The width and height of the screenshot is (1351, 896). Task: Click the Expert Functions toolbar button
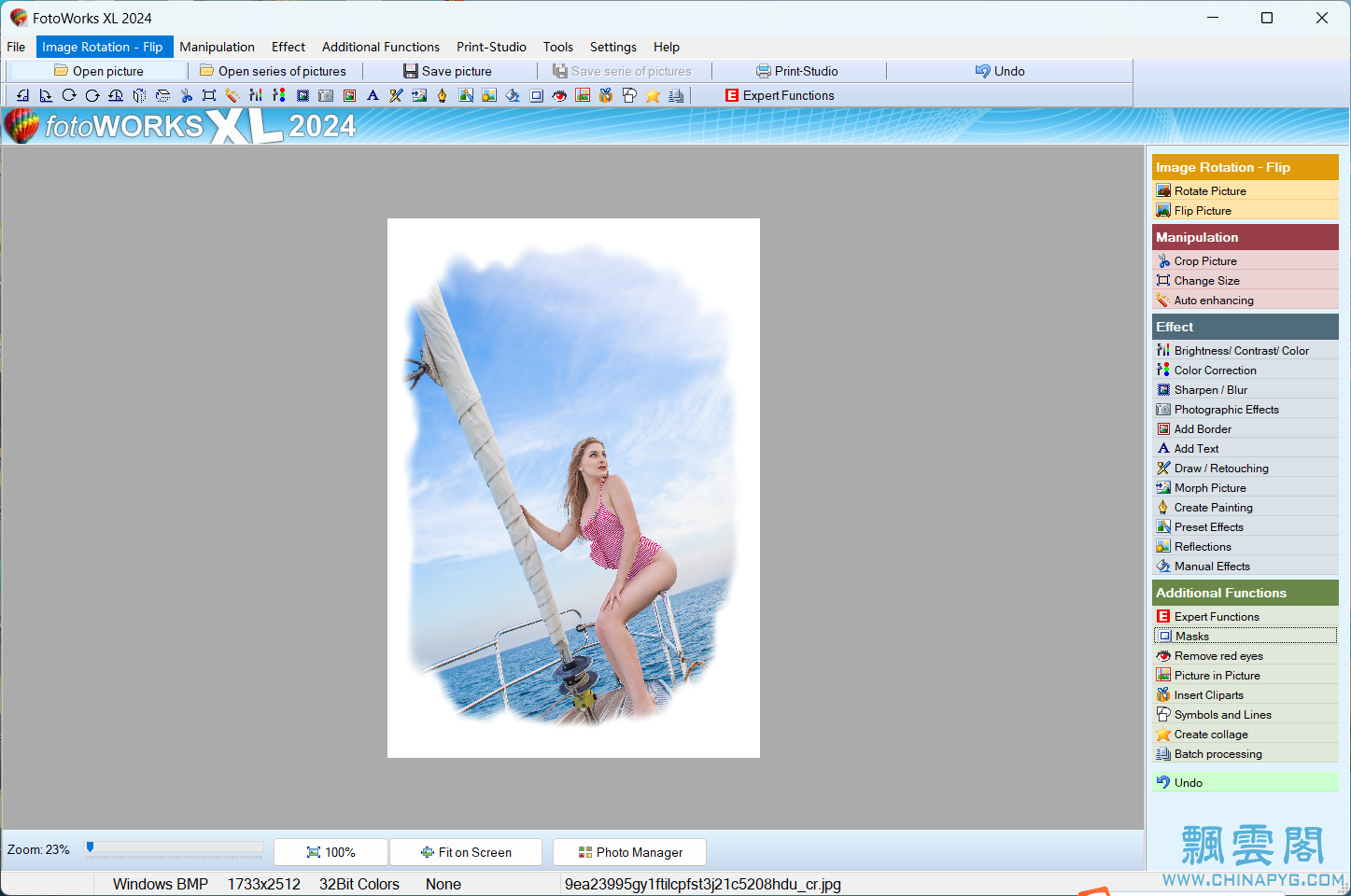(x=780, y=95)
